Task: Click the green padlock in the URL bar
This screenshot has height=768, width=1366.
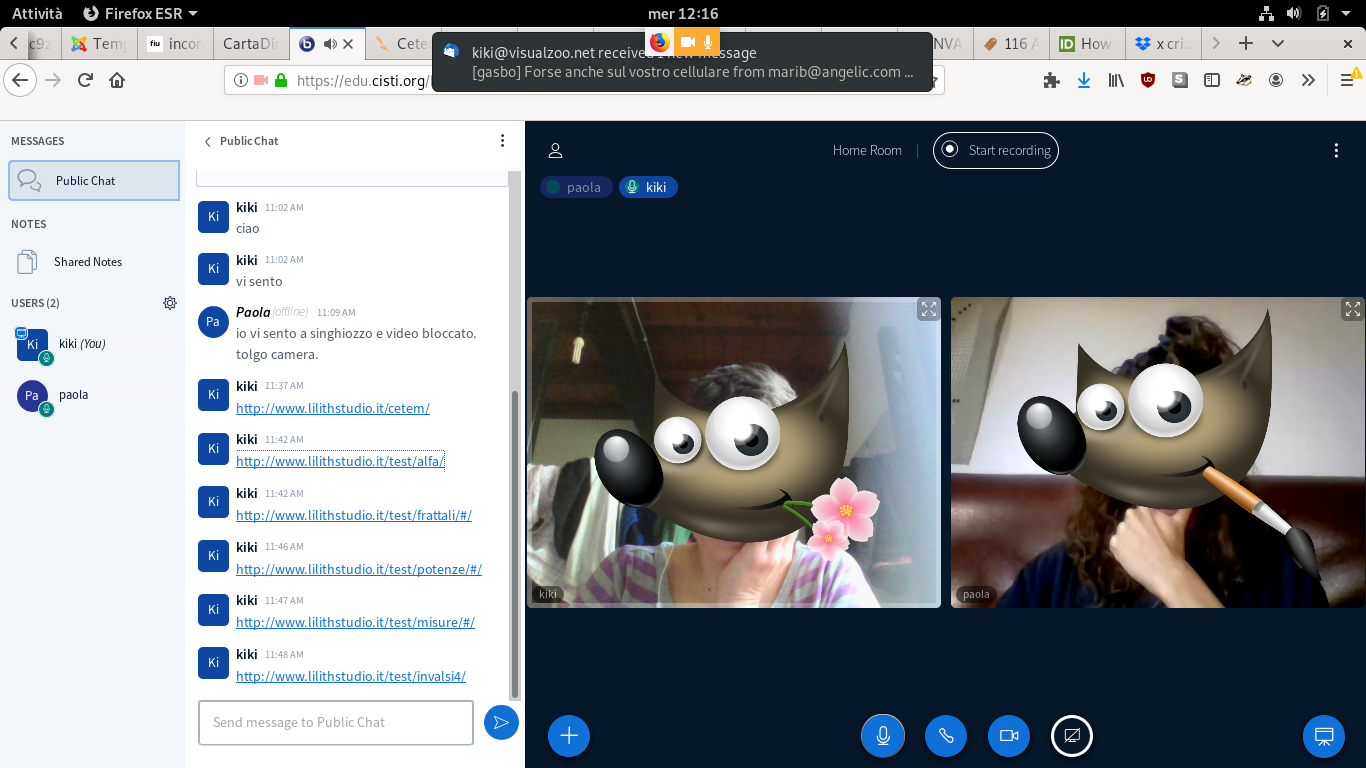Action: point(281,81)
